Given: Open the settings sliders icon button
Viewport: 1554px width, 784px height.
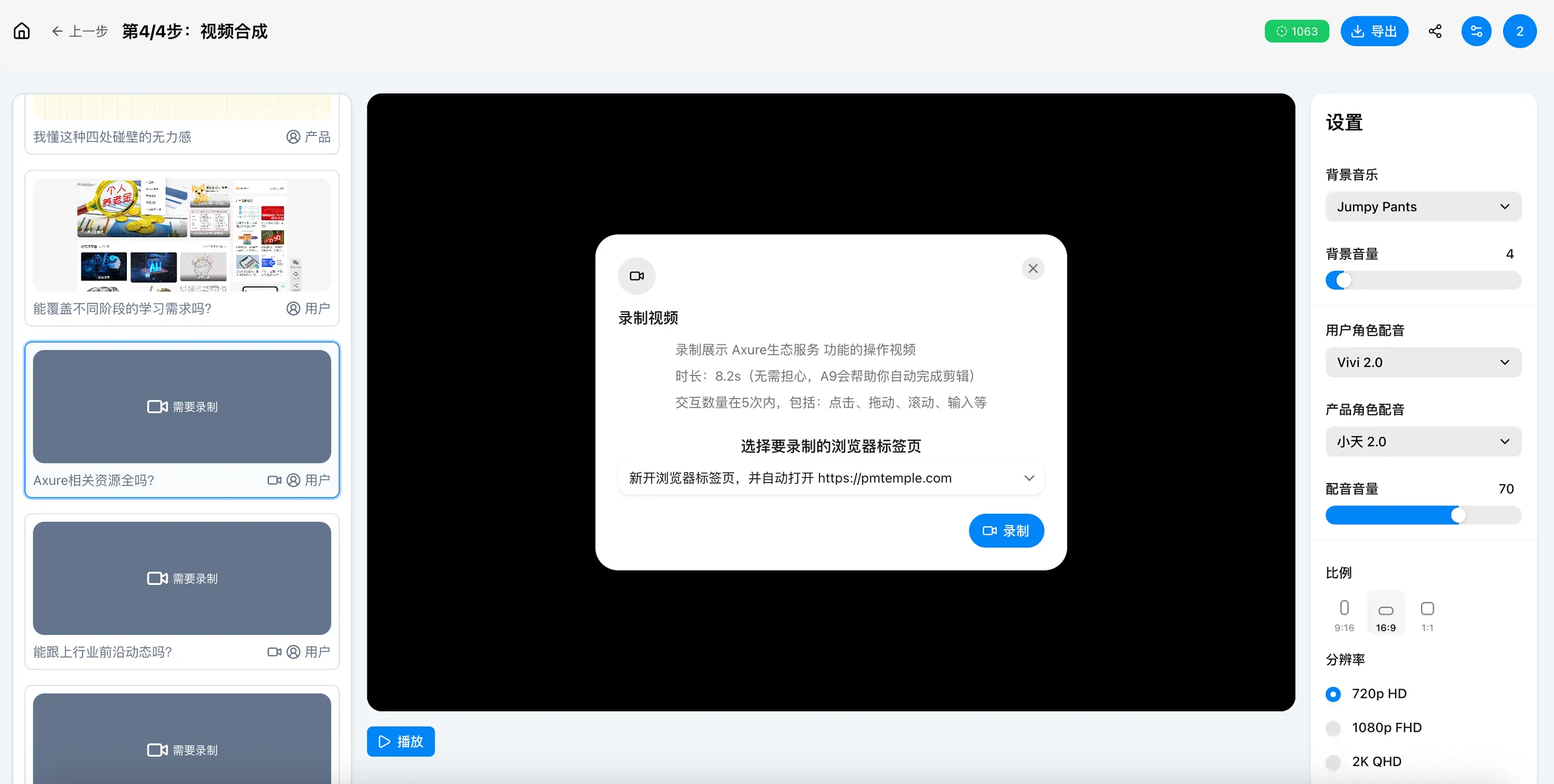Looking at the screenshot, I should tap(1476, 31).
